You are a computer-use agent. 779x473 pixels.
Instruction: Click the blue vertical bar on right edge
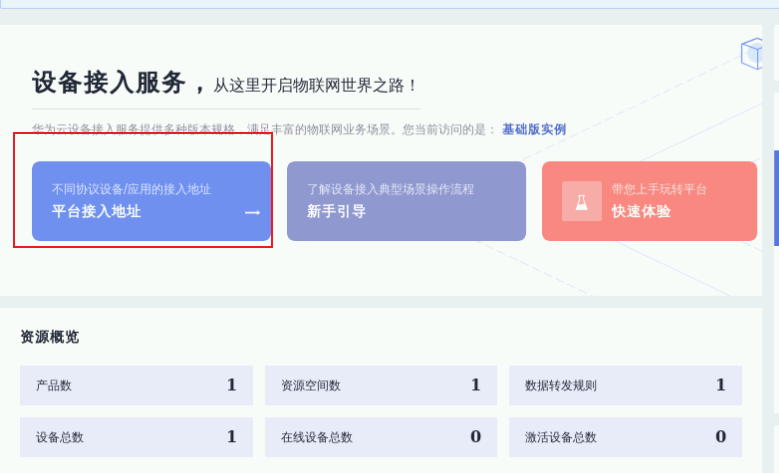point(776,198)
